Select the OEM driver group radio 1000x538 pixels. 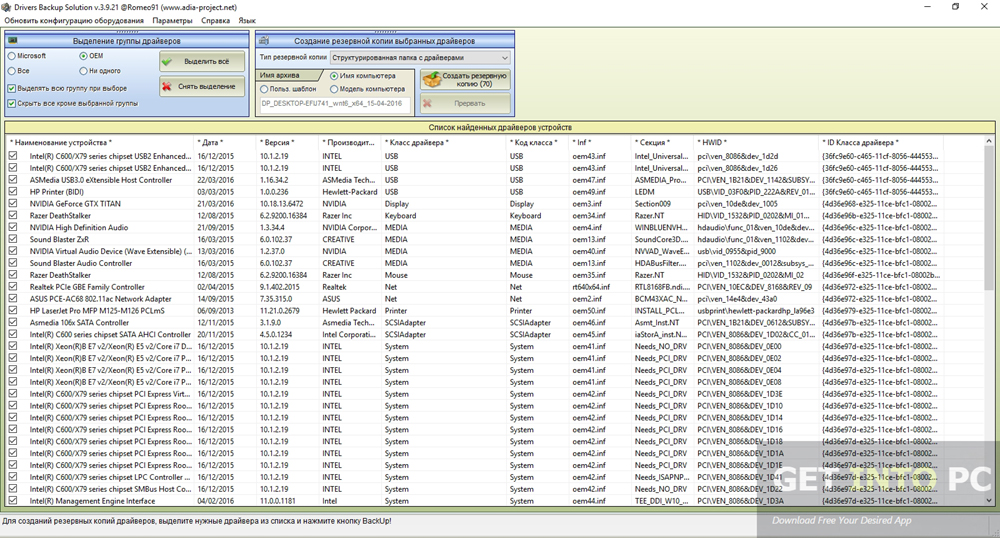tap(83, 56)
